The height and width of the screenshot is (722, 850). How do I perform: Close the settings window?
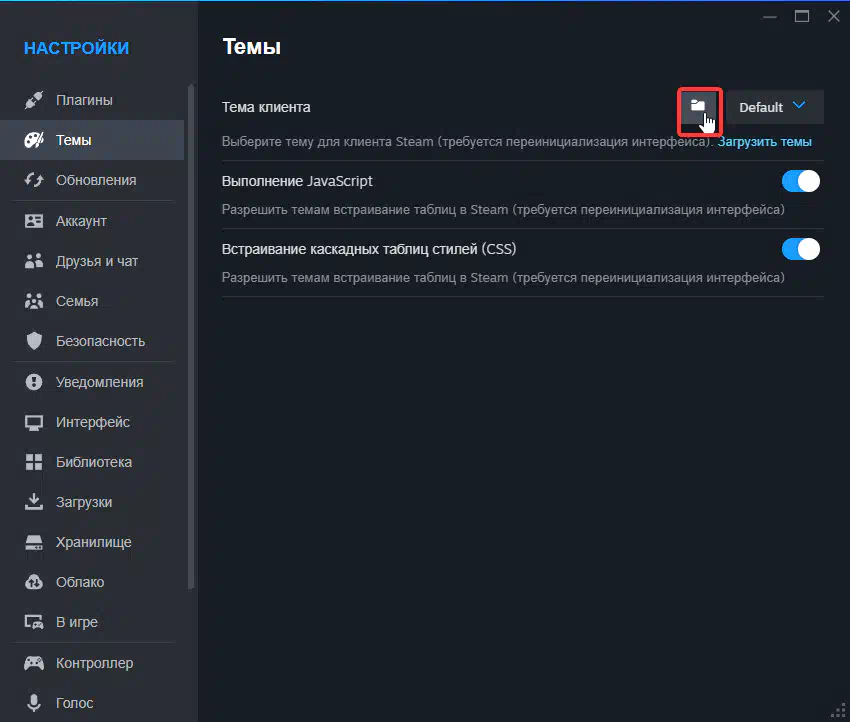pyautogui.click(x=834, y=17)
